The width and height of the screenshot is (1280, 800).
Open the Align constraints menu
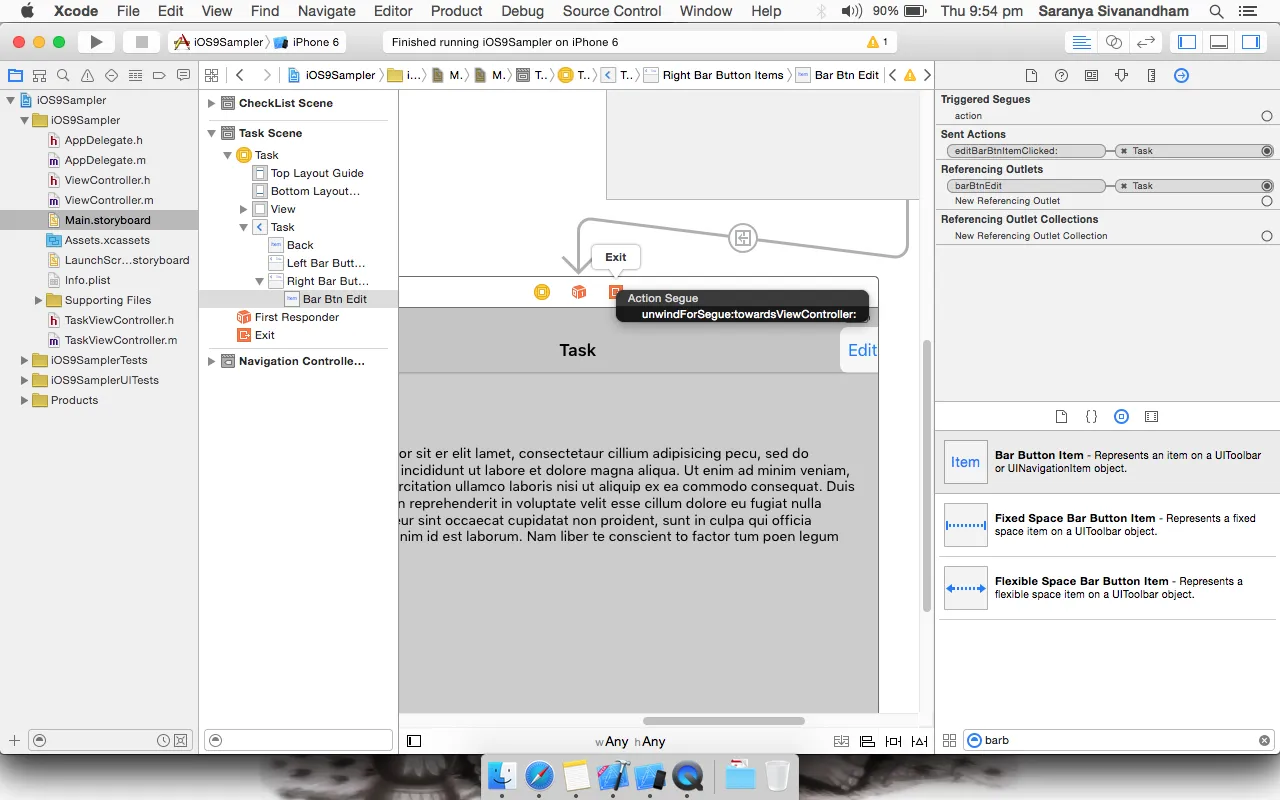[867, 741]
